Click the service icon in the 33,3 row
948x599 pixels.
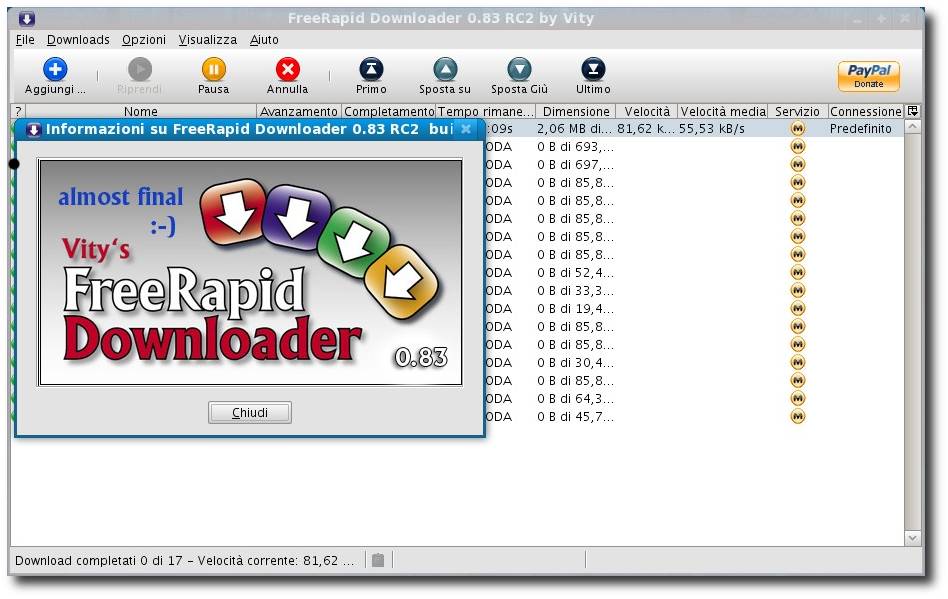[x=797, y=290]
